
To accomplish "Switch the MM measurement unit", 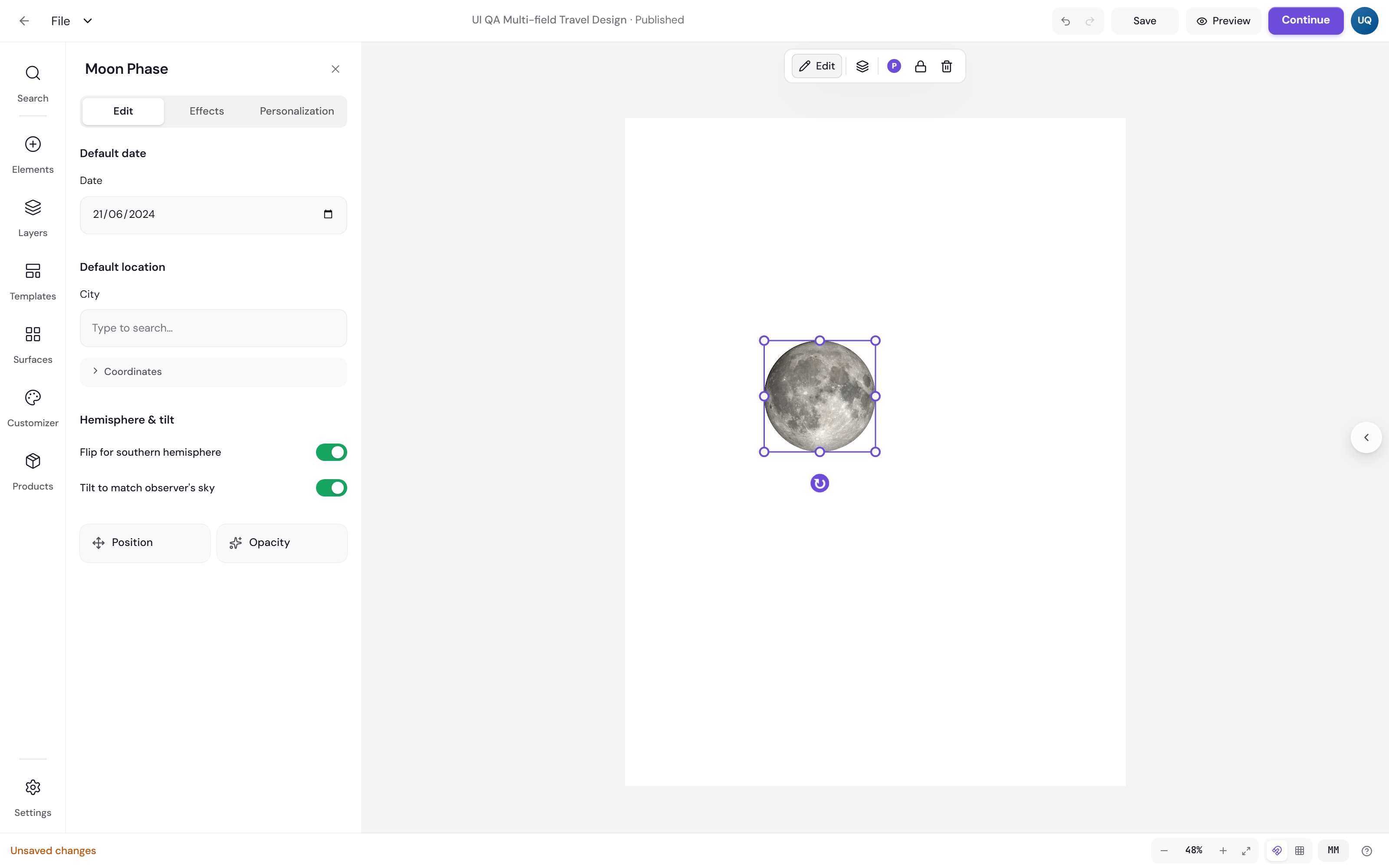I will tap(1333, 850).
